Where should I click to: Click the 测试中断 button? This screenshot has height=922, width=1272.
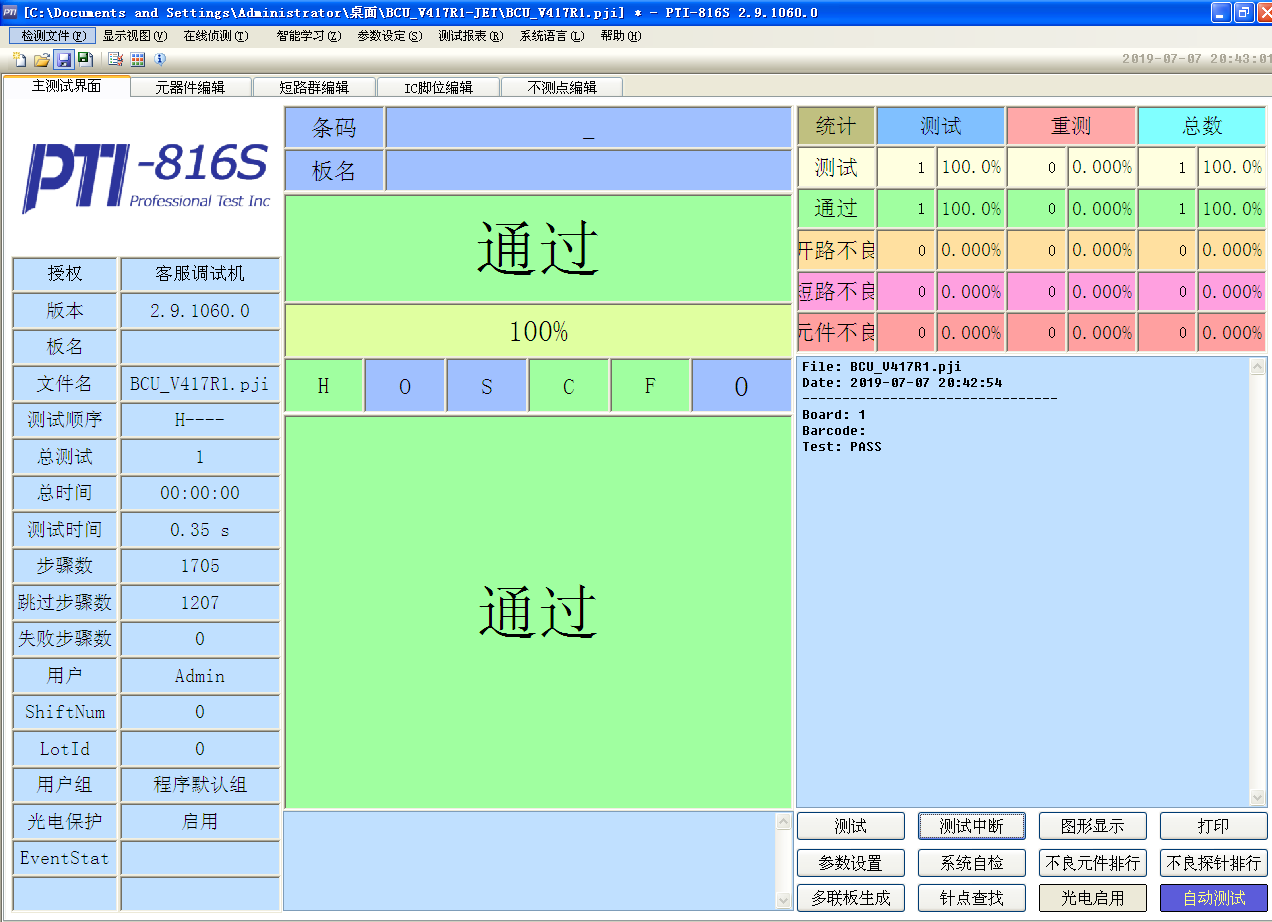pyautogui.click(x=972, y=826)
